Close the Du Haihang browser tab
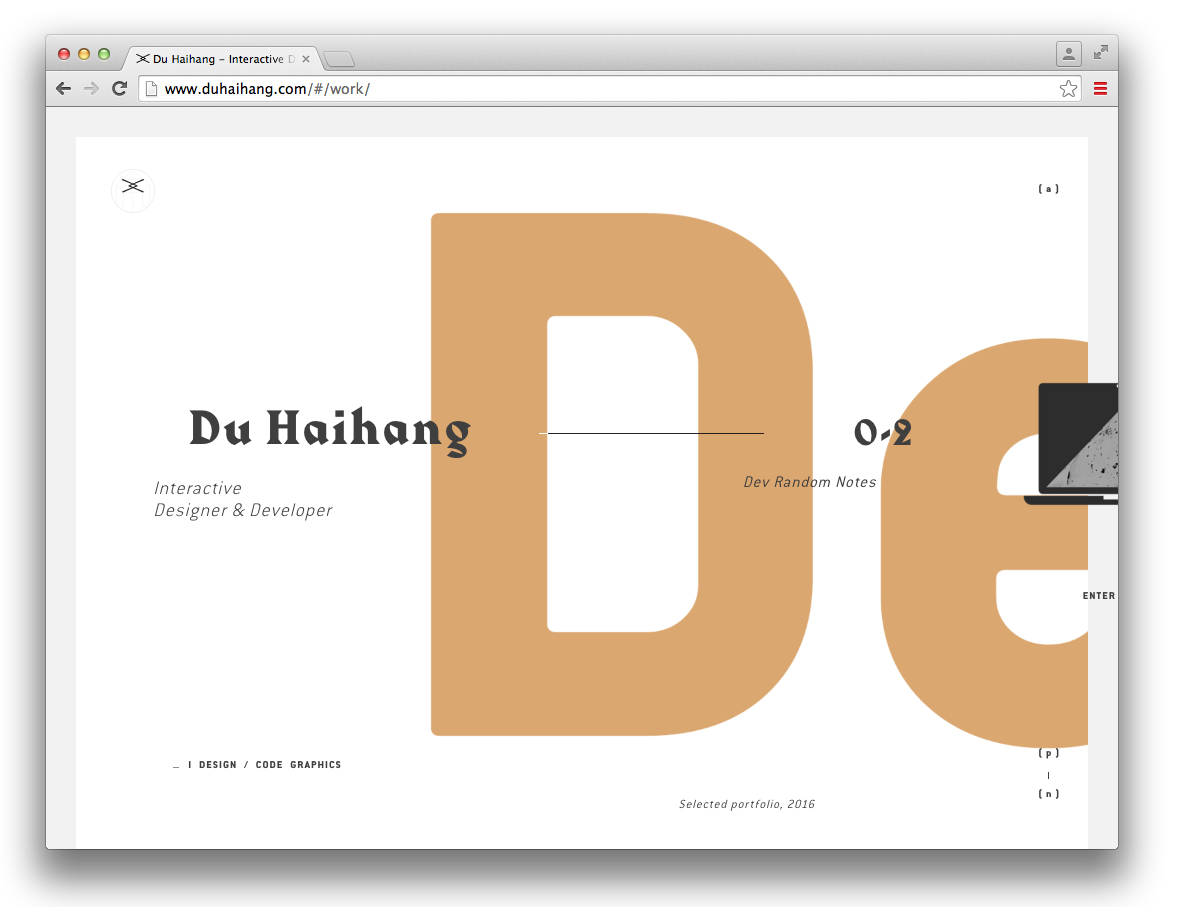 [x=306, y=59]
